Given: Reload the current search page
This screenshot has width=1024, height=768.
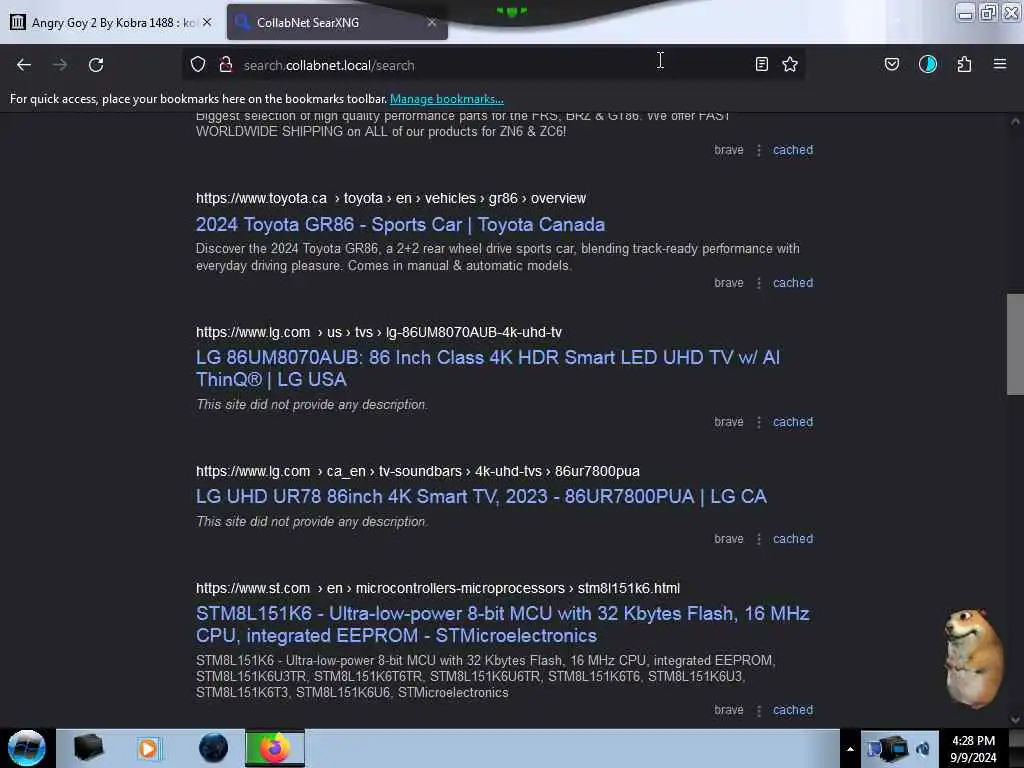Looking at the screenshot, I should [96, 65].
